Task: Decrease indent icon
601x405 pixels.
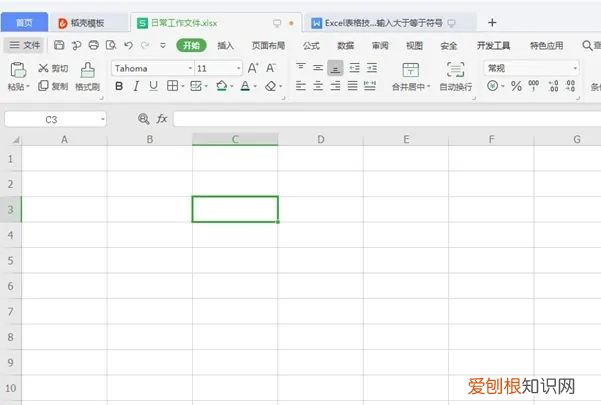Action: pyautogui.click(x=354, y=68)
